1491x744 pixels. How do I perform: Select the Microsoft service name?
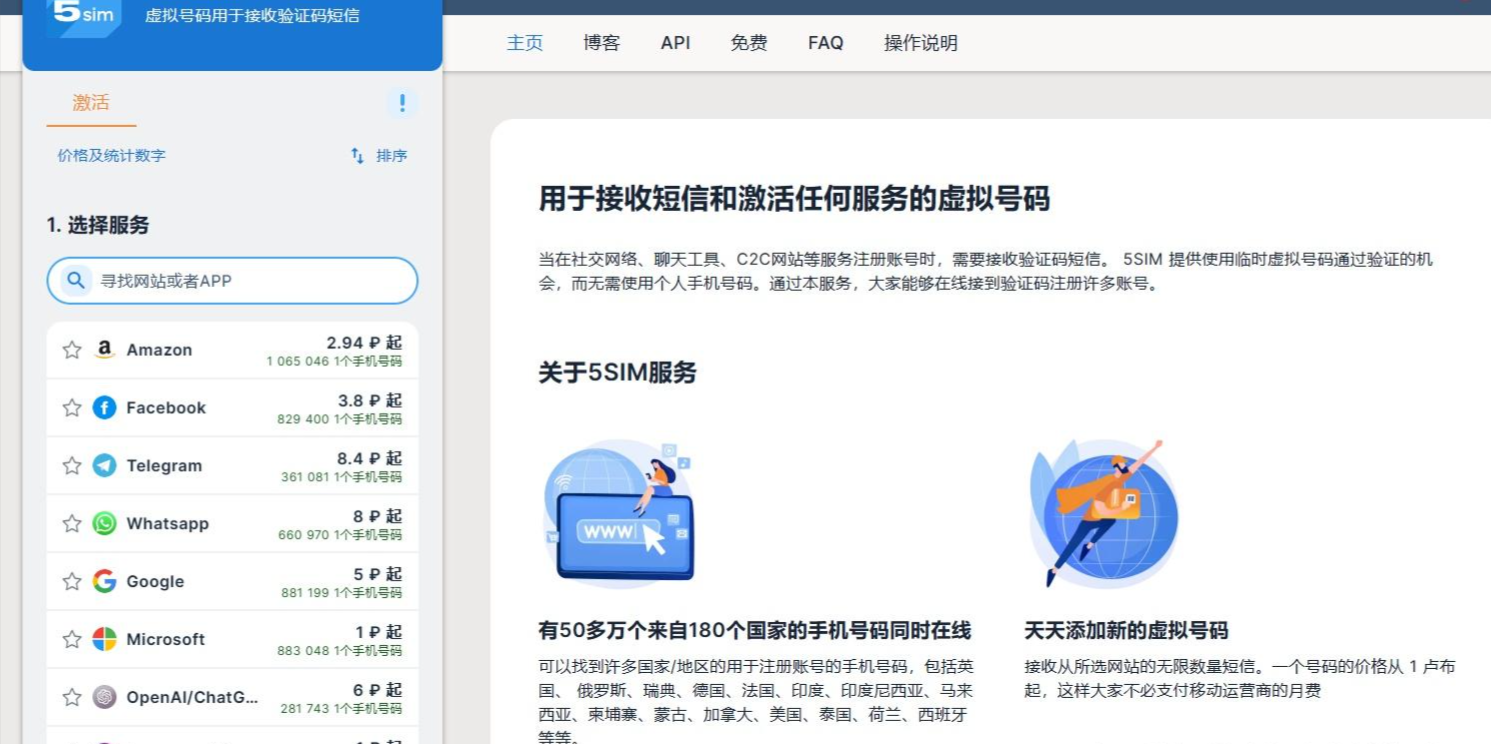point(165,639)
